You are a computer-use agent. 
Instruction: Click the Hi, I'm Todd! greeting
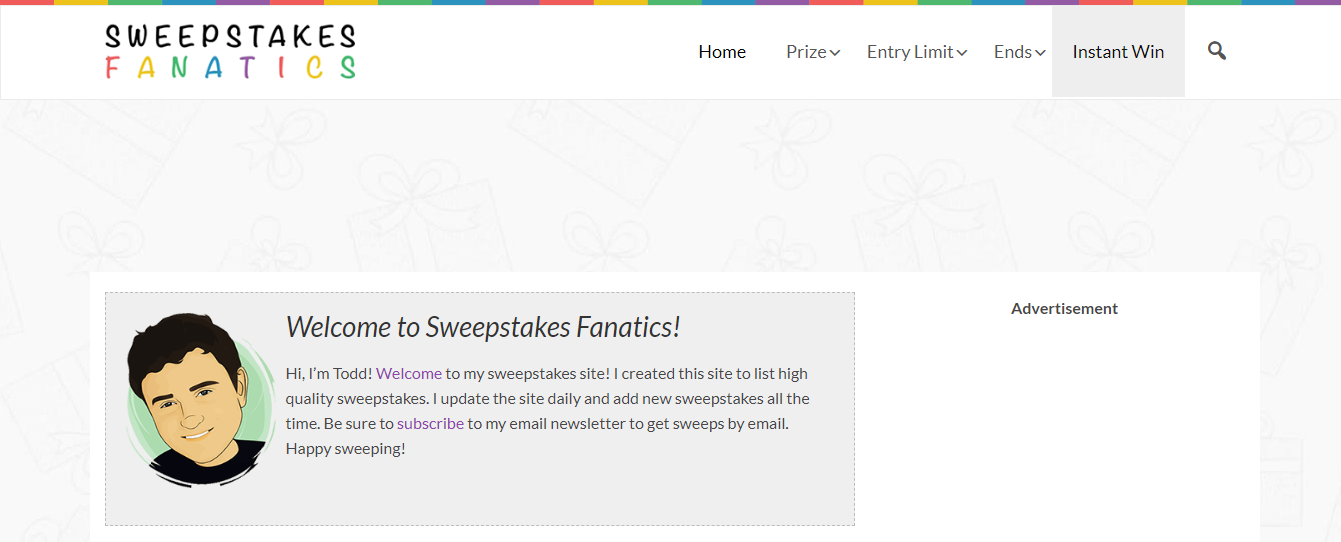(329, 373)
